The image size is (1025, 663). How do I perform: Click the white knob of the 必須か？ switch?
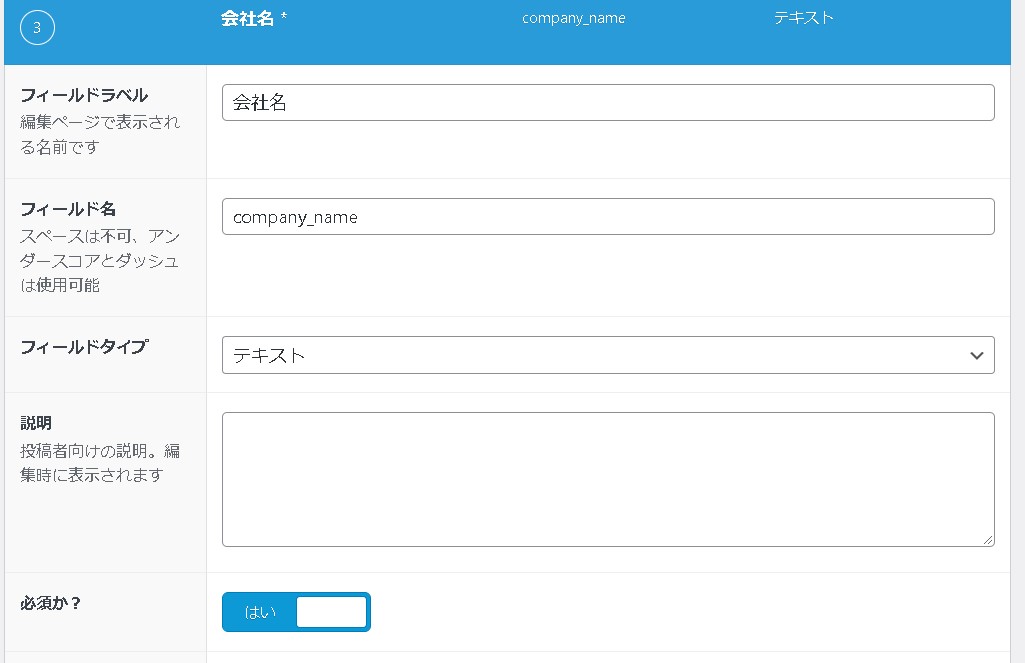pyautogui.click(x=332, y=612)
